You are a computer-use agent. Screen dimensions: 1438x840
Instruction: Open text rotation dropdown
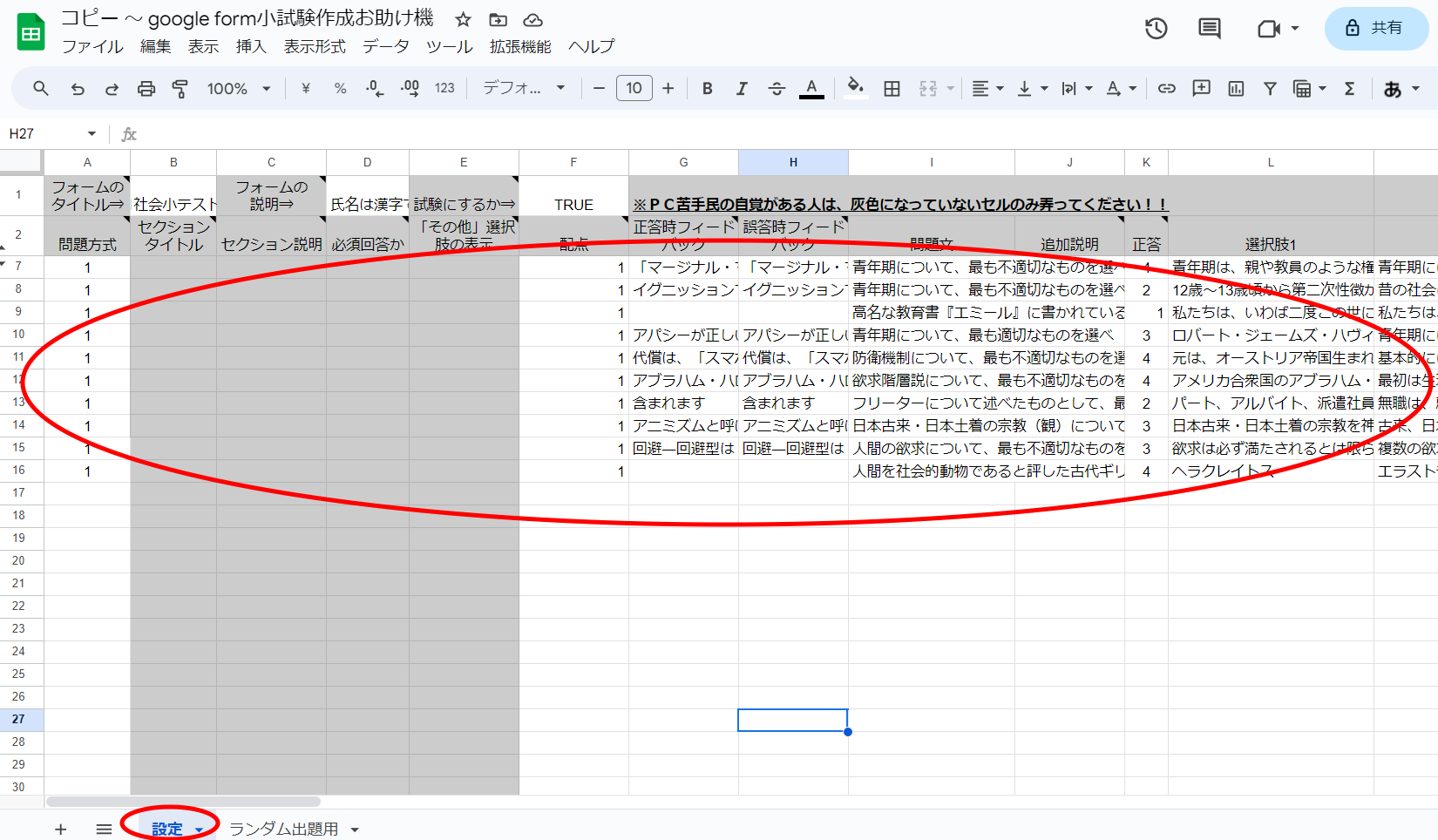pos(1121,88)
